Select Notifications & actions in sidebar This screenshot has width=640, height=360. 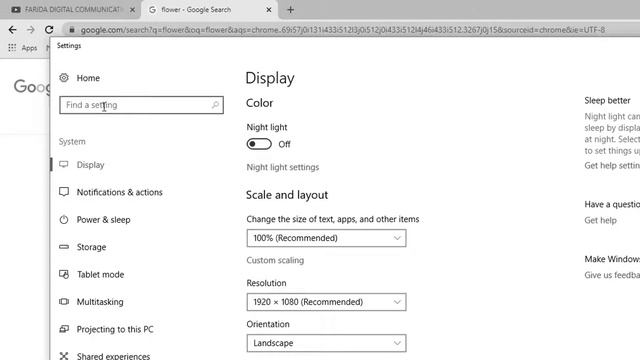[120, 192]
